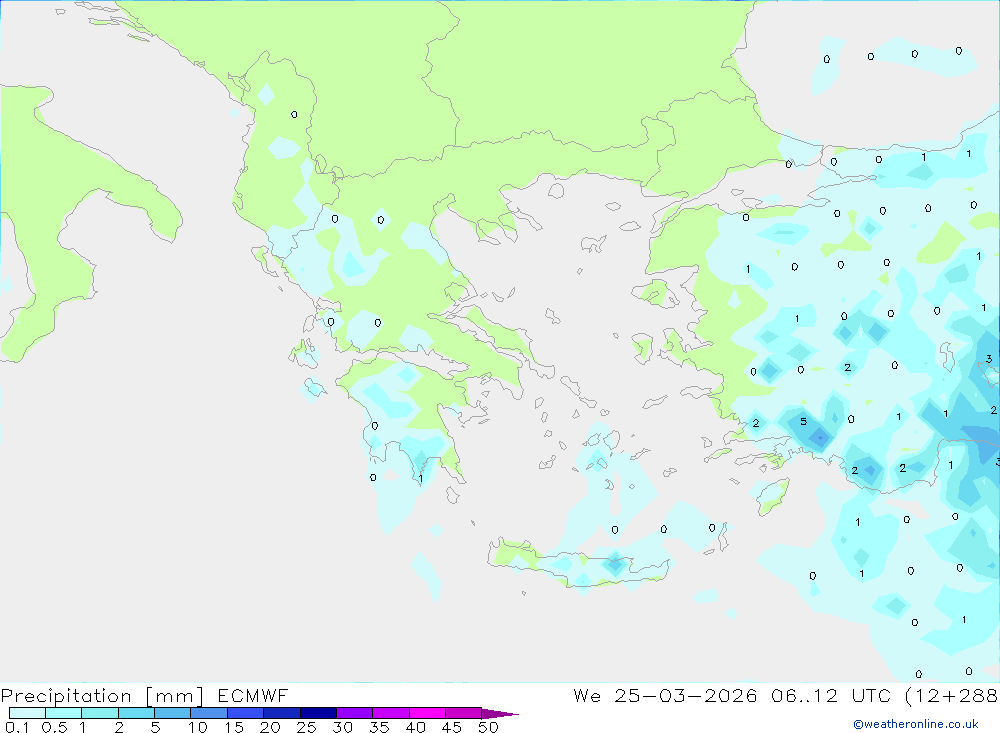
Task: Click the 0.1 to 0.5 mm legend swatch
Action: 27,713
